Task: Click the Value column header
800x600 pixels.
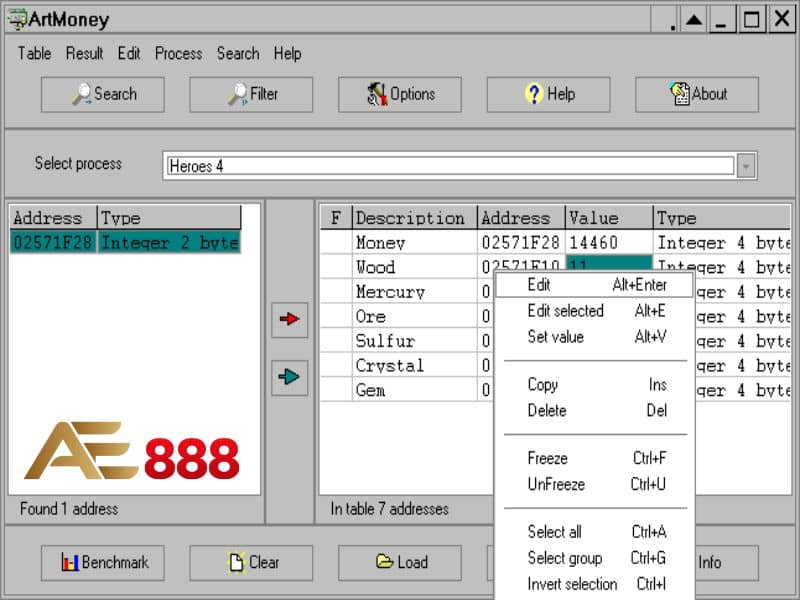Action: [x=609, y=218]
